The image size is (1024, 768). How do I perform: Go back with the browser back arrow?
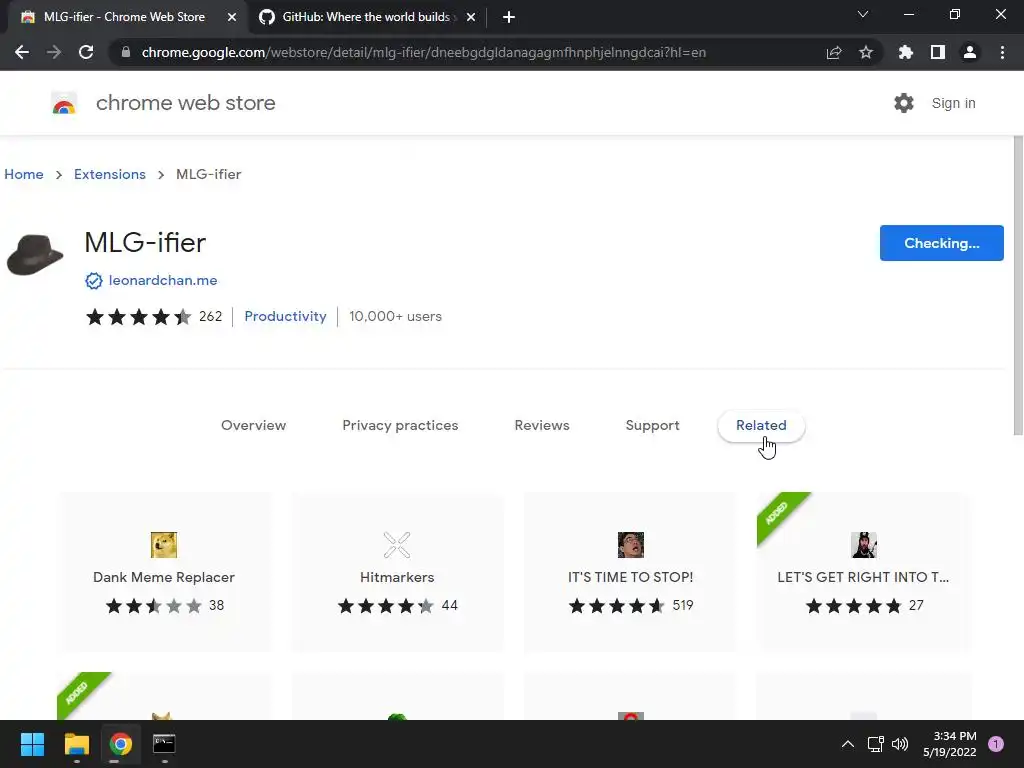click(x=22, y=52)
